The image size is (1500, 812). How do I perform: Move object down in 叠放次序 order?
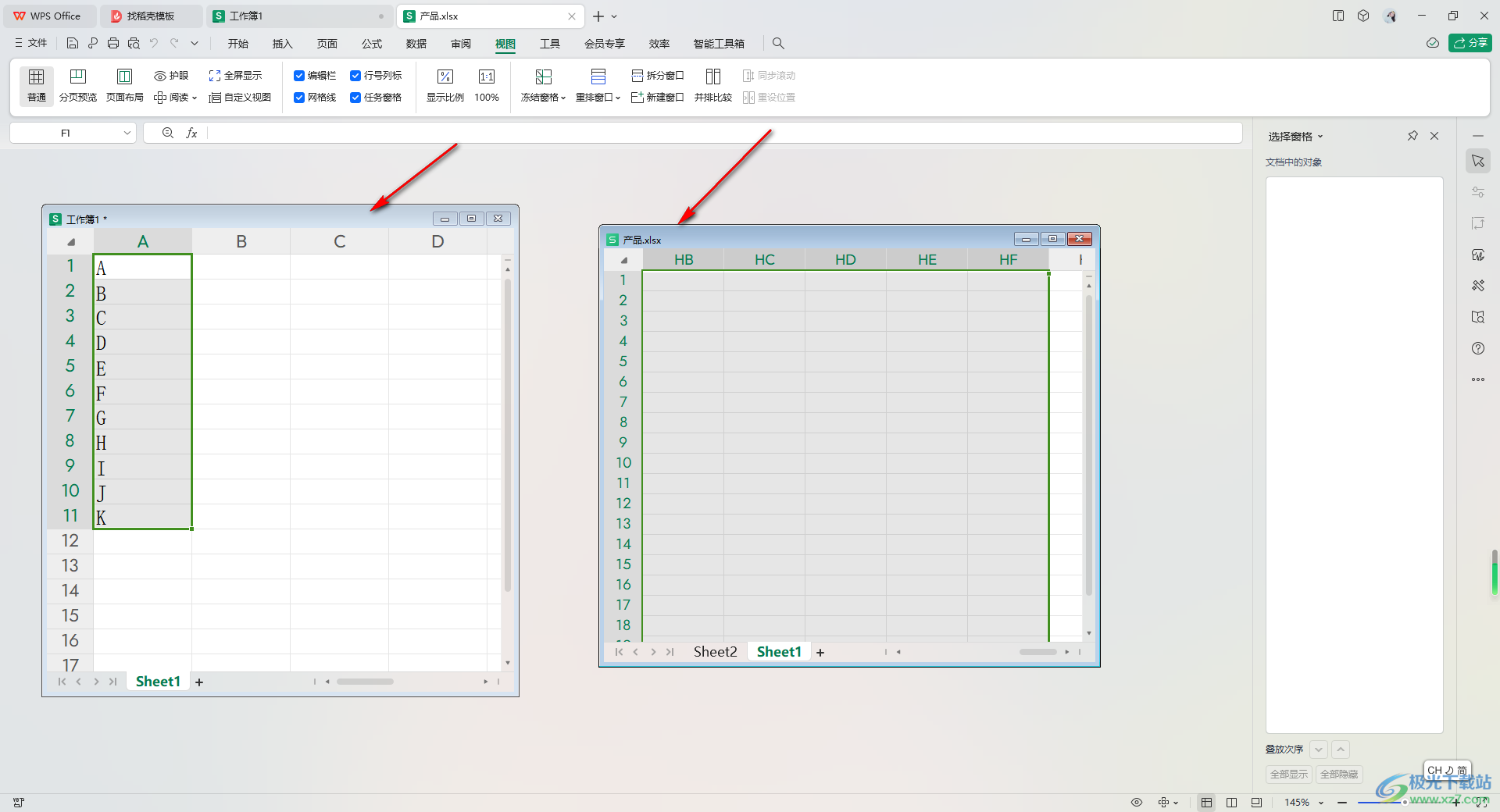1319,750
